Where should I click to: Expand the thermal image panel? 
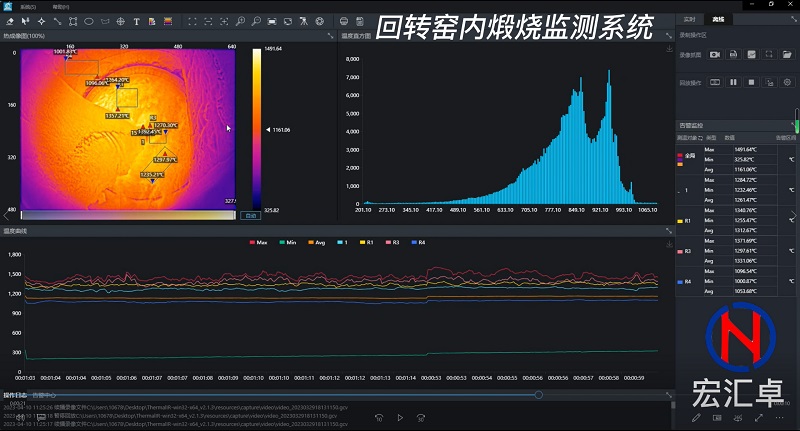(330, 36)
